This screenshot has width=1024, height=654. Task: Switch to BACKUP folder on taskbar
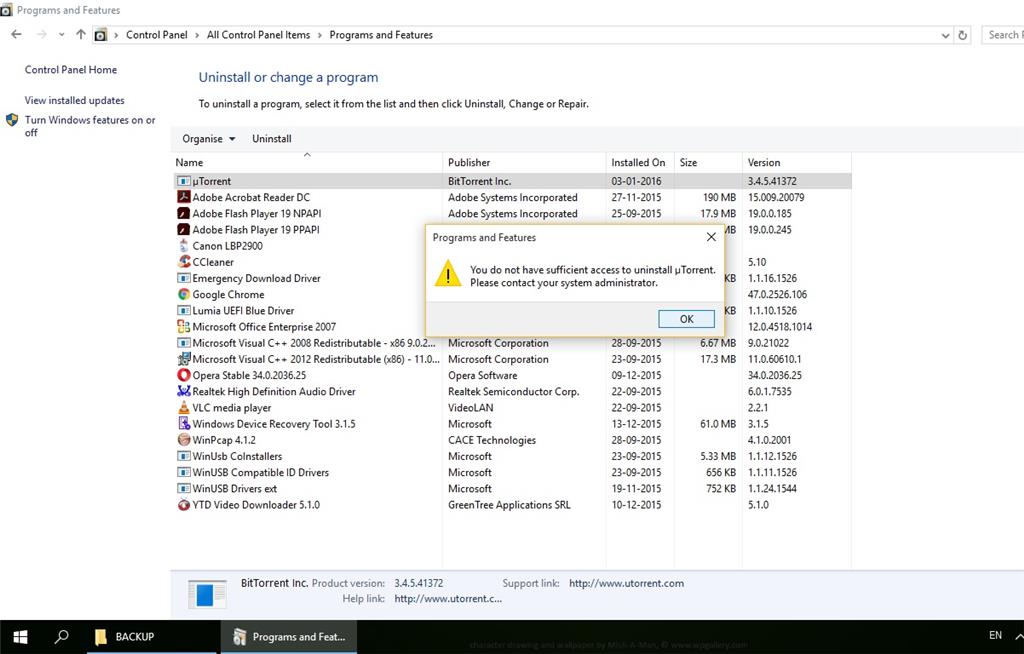coord(152,637)
